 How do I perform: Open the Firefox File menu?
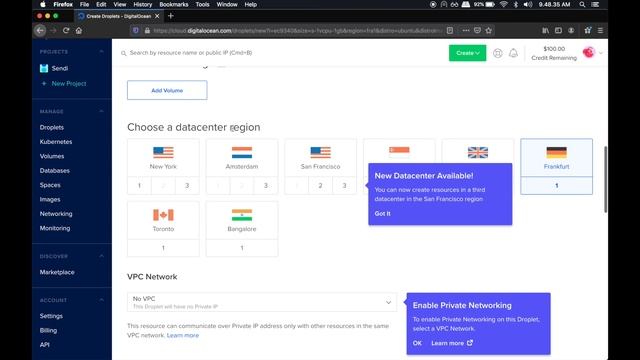tap(84, 4)
